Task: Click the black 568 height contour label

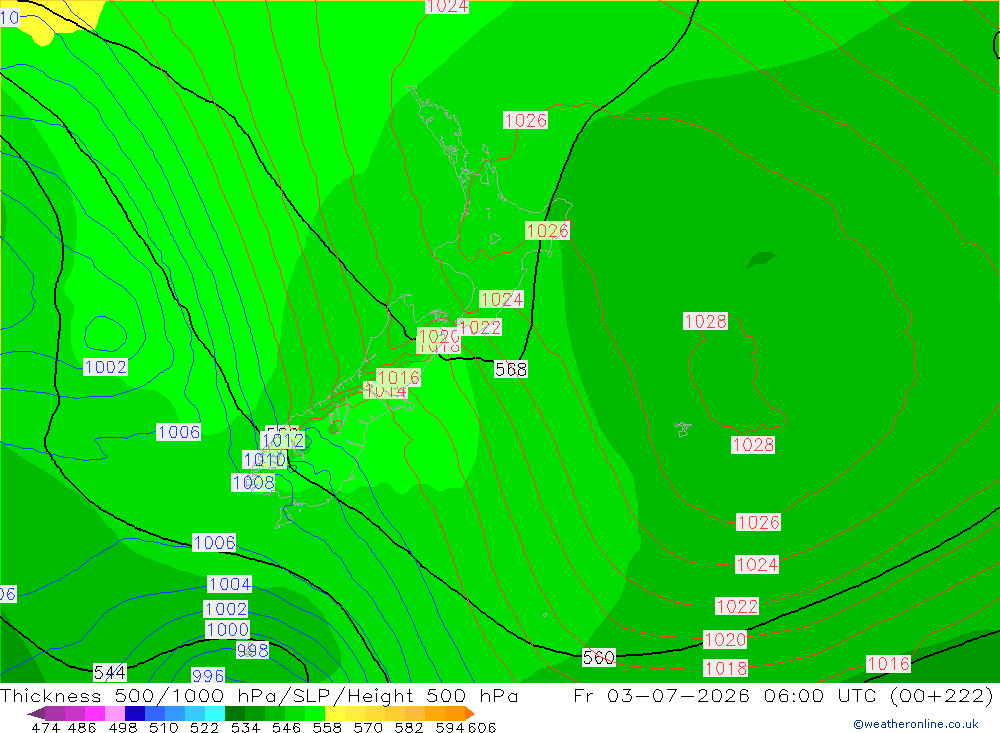Action: click(x=511, y=369)
